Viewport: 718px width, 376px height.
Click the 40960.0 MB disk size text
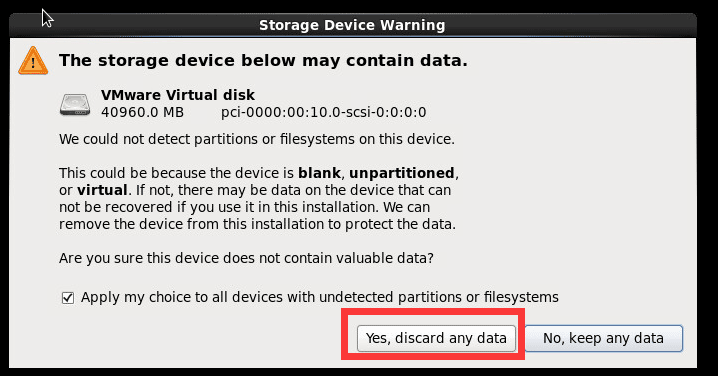[142, 112]
